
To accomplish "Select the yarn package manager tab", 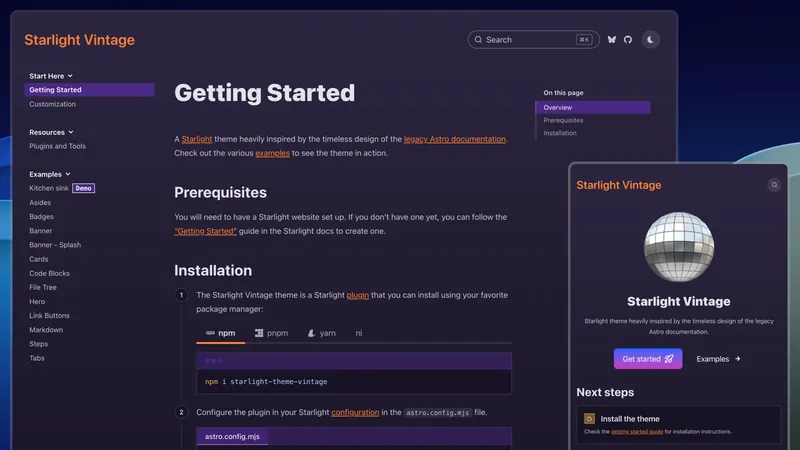I will (x=321, y=332).
